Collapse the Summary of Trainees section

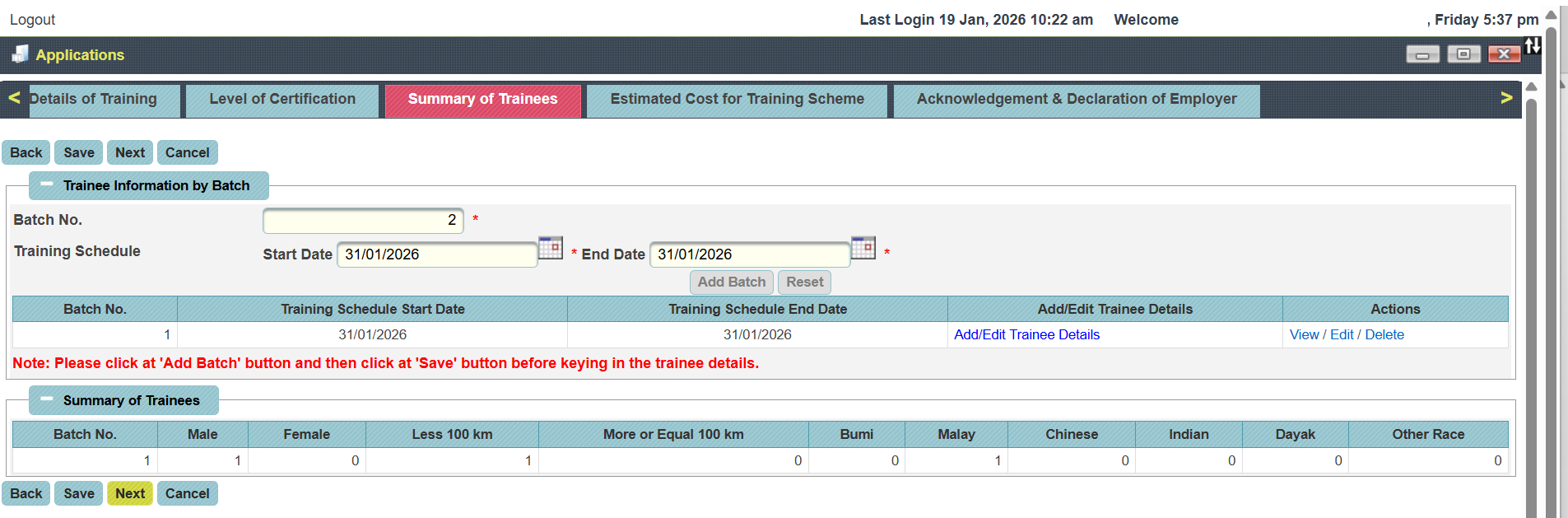pos(47,399)
